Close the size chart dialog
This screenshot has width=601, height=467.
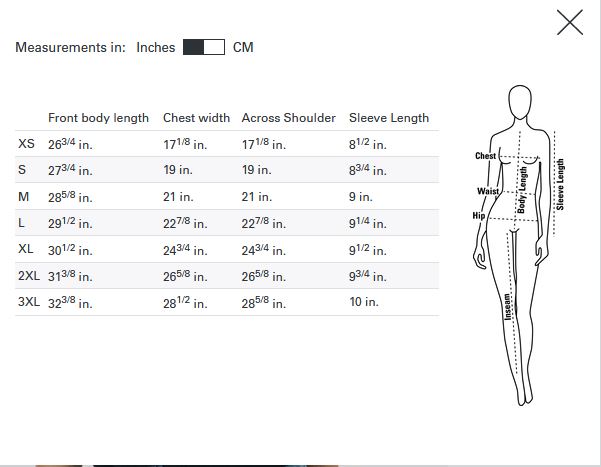[x=570, y=23]
